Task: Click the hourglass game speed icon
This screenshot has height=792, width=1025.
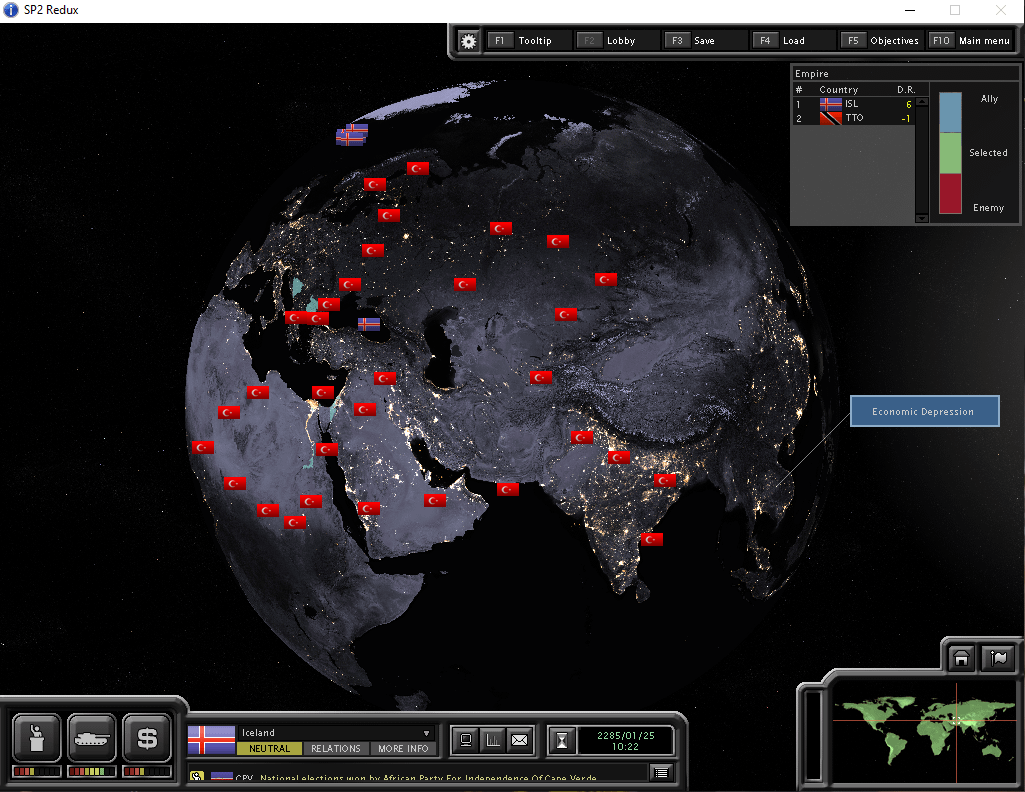Action: coord(562,741)
